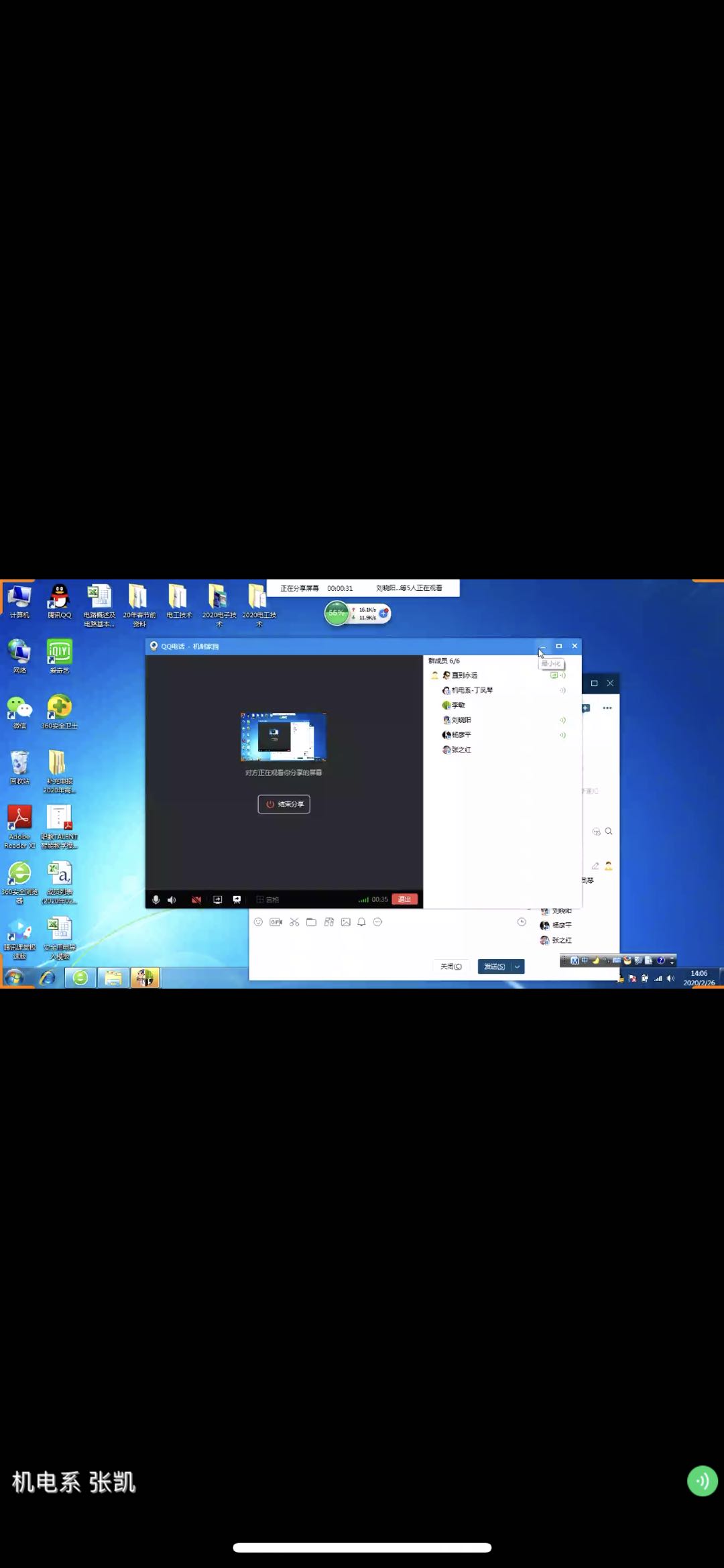
Task: Open the emoji picker in chat
Action: (x=258, y=922)
